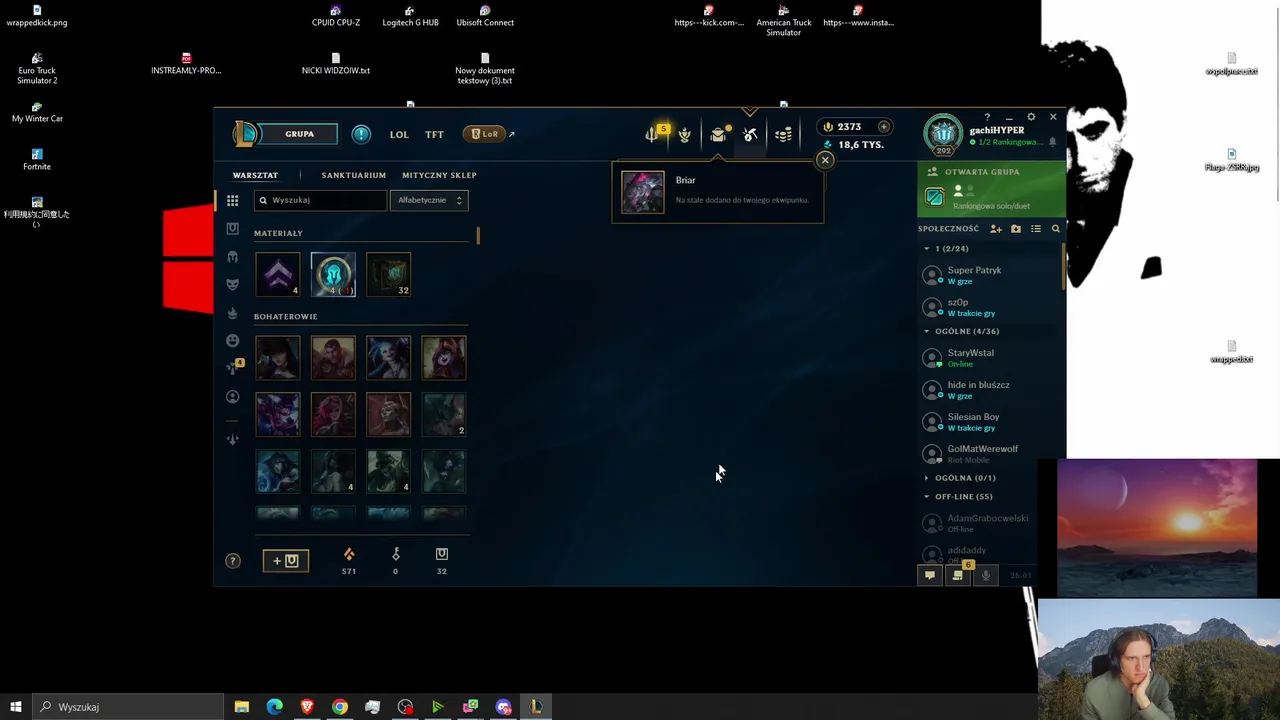Click the add friend icon
Image resolution: width=1280 pixels, height=720 pixels.
coord(996,229)
